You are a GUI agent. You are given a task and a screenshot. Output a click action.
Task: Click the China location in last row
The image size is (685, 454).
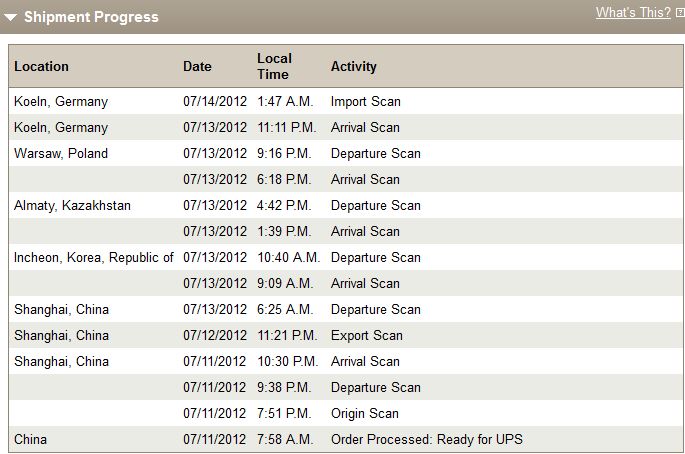[x=30, y=439]
